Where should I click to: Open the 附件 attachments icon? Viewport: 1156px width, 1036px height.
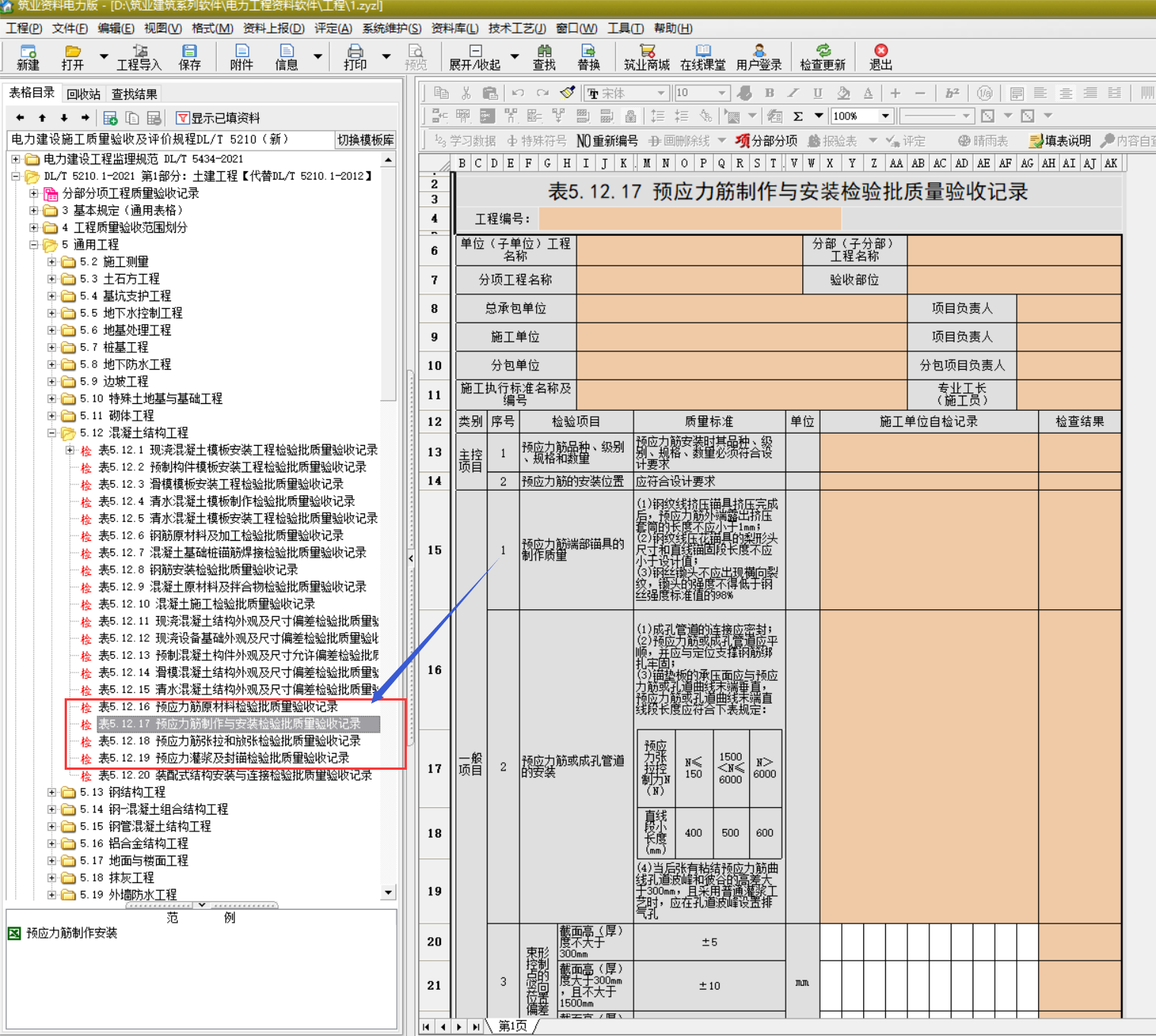coord(242,57)
